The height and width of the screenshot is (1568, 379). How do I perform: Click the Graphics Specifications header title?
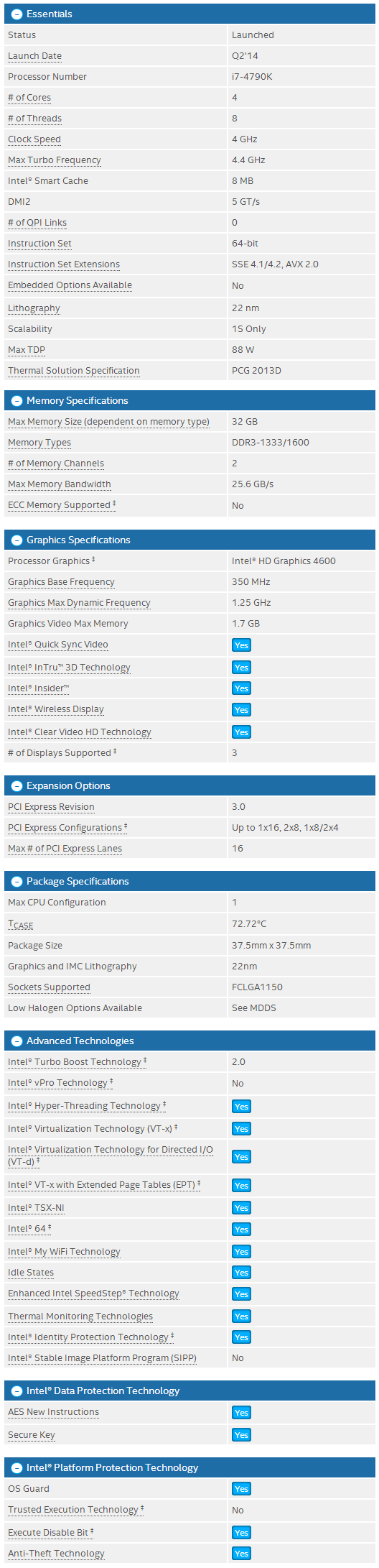[78, 540]
